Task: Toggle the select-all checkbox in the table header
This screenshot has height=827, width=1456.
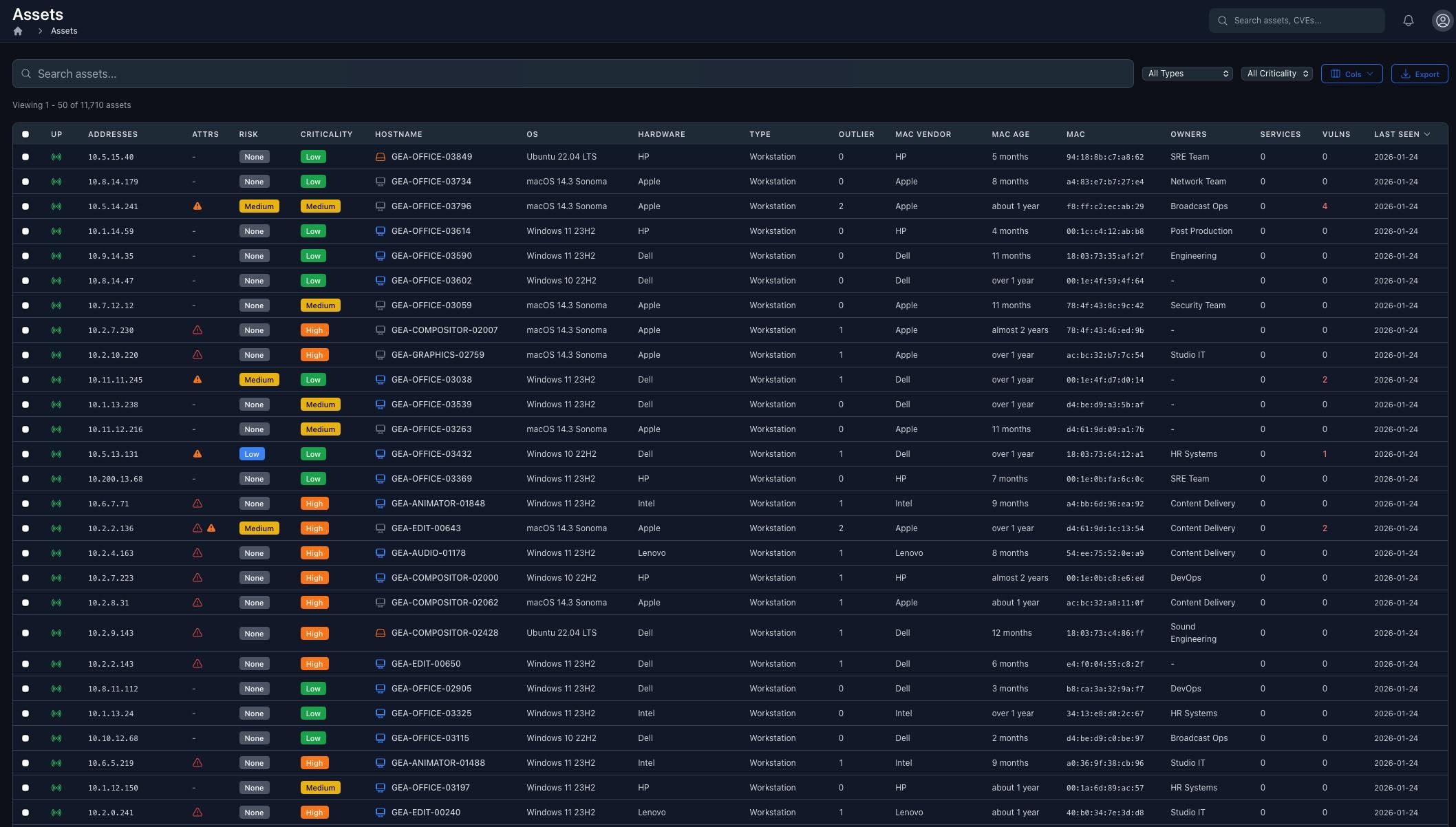Action: 25,134
